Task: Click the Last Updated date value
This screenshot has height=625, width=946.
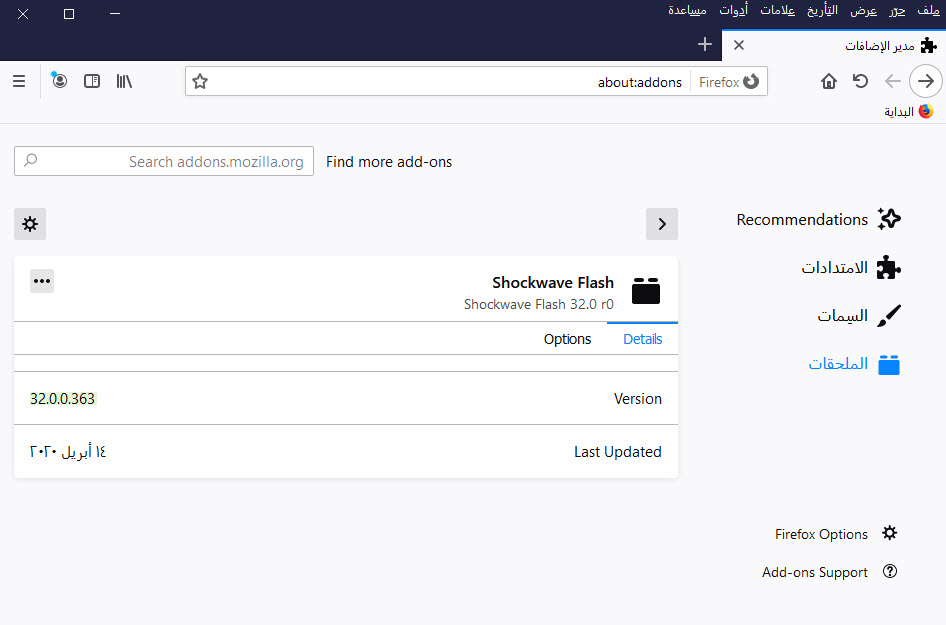Action: point(68,452)
